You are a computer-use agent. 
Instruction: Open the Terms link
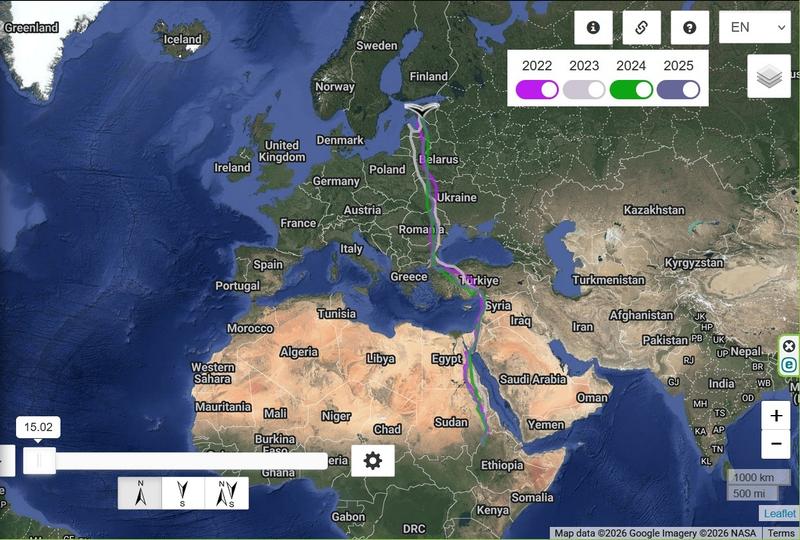point(781,533)
